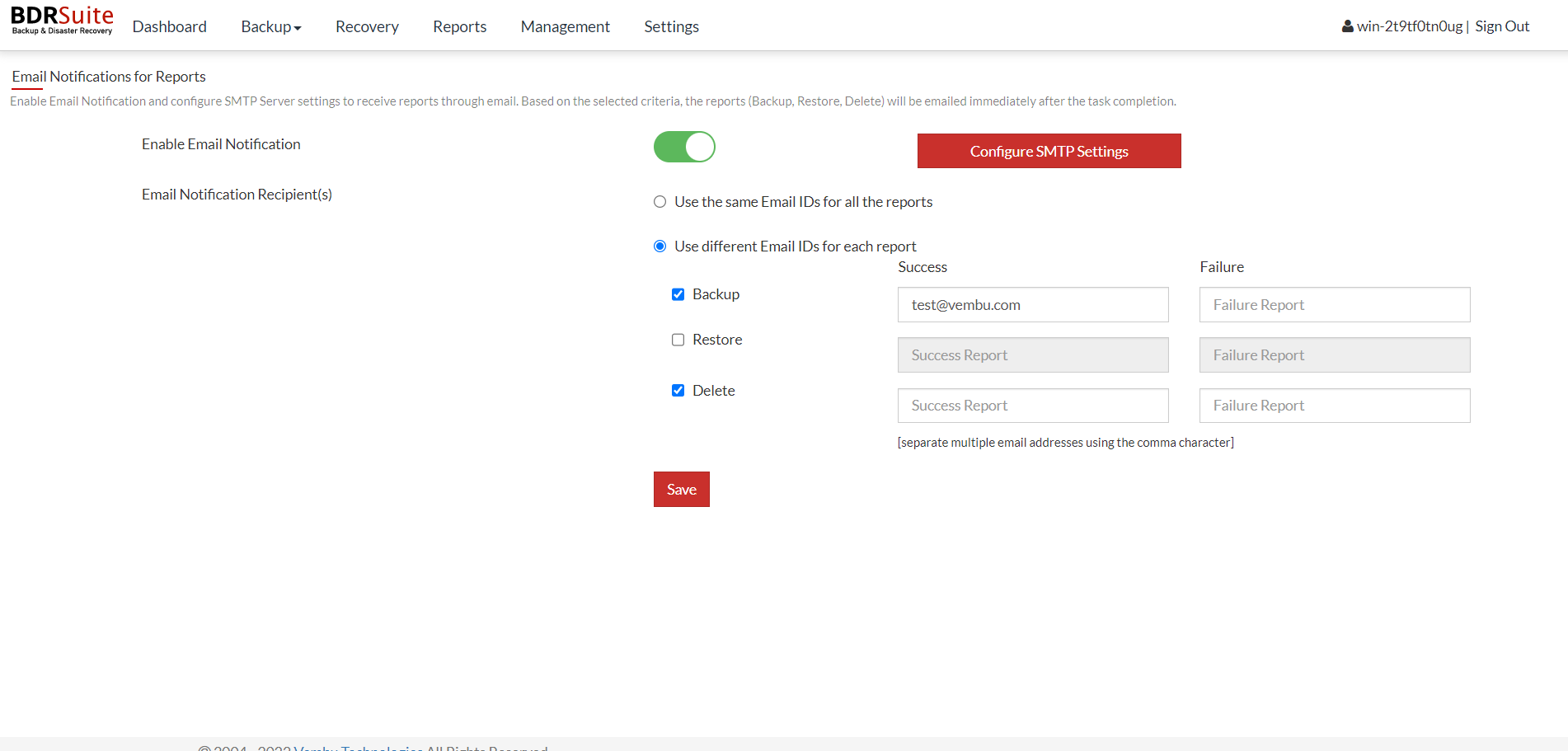This screenshot has width=1568, height=751.
Task: Click Email Notifications for Reports heading
Action: pos(109,77)
